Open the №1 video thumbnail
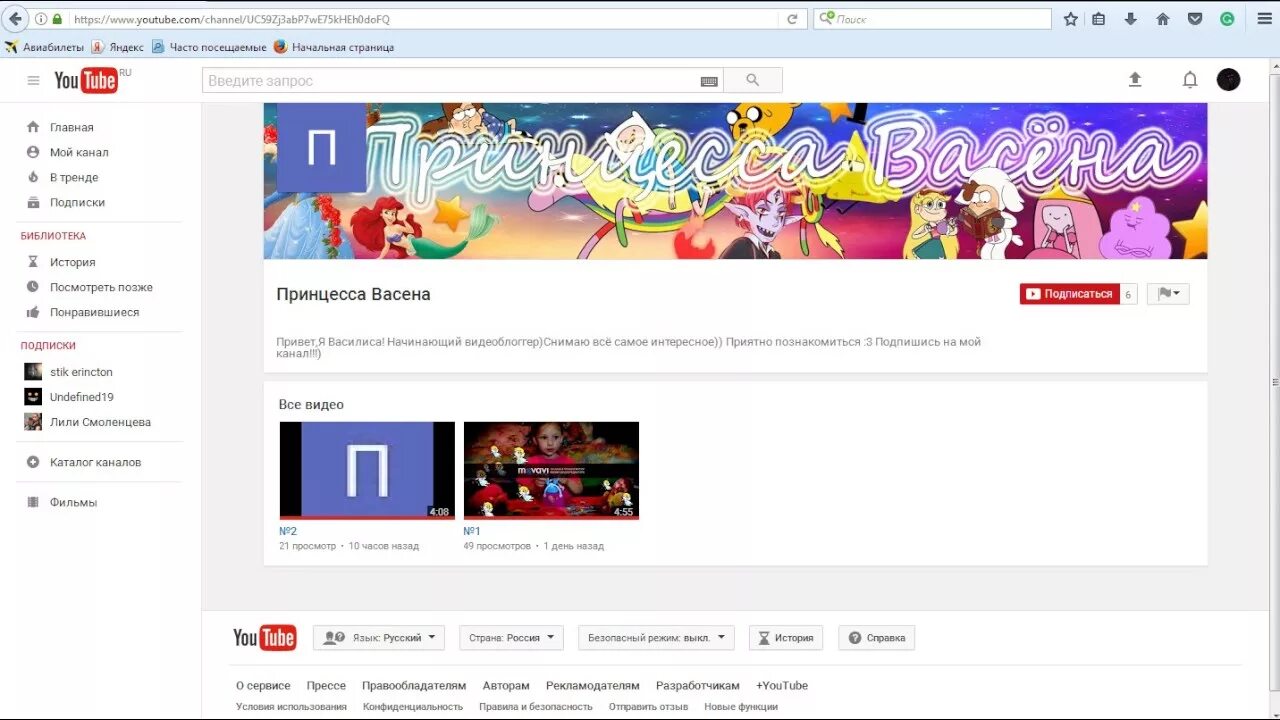 [x=551, y=470]
